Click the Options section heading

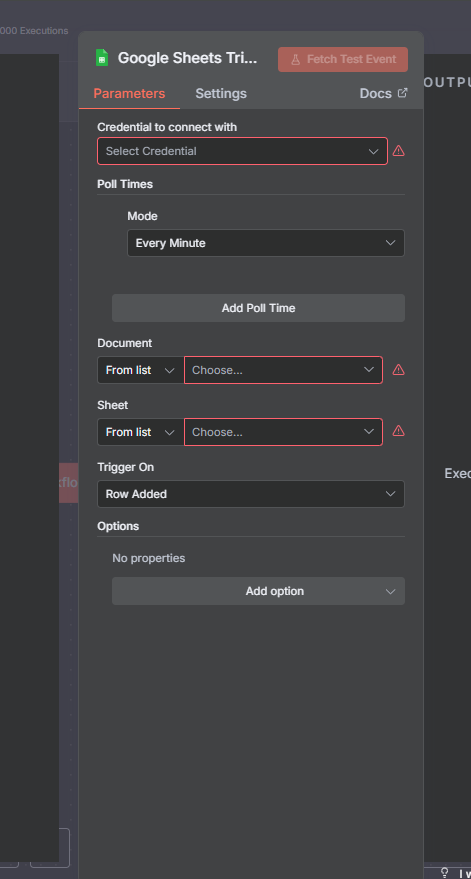click(118, 526)
